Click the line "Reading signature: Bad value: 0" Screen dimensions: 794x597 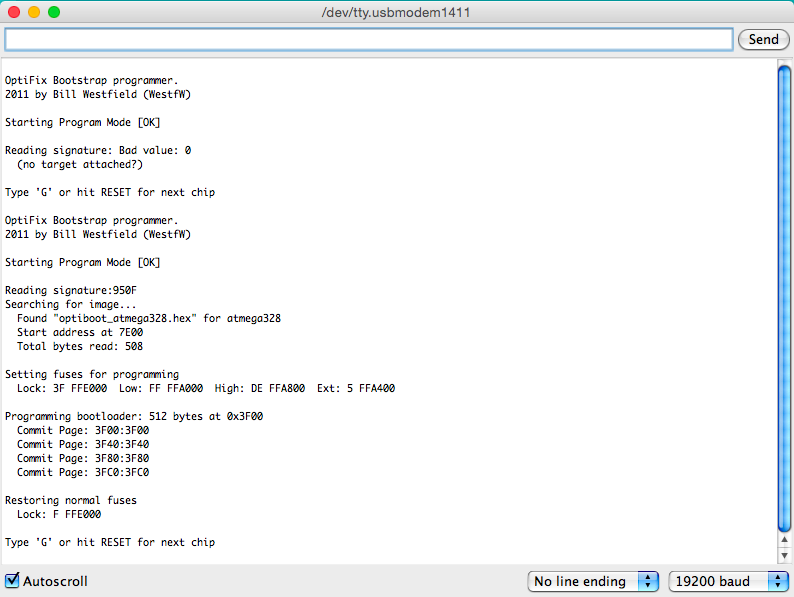coord(98,150)
